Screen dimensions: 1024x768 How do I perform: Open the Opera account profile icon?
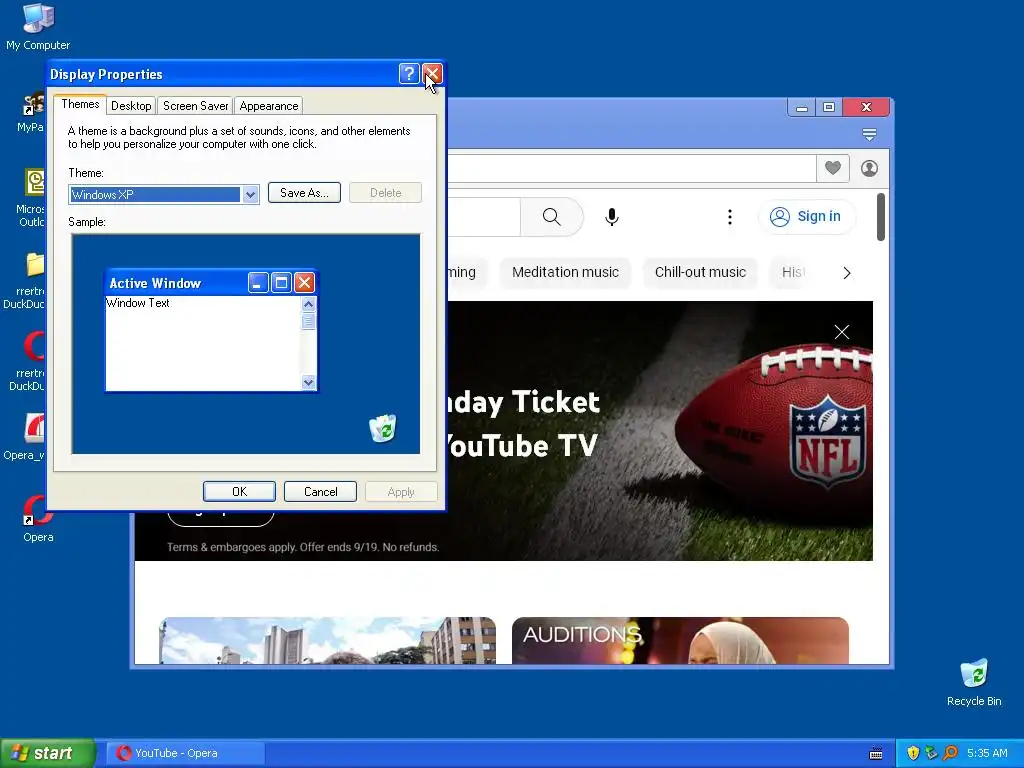click(x=869, y=168)
